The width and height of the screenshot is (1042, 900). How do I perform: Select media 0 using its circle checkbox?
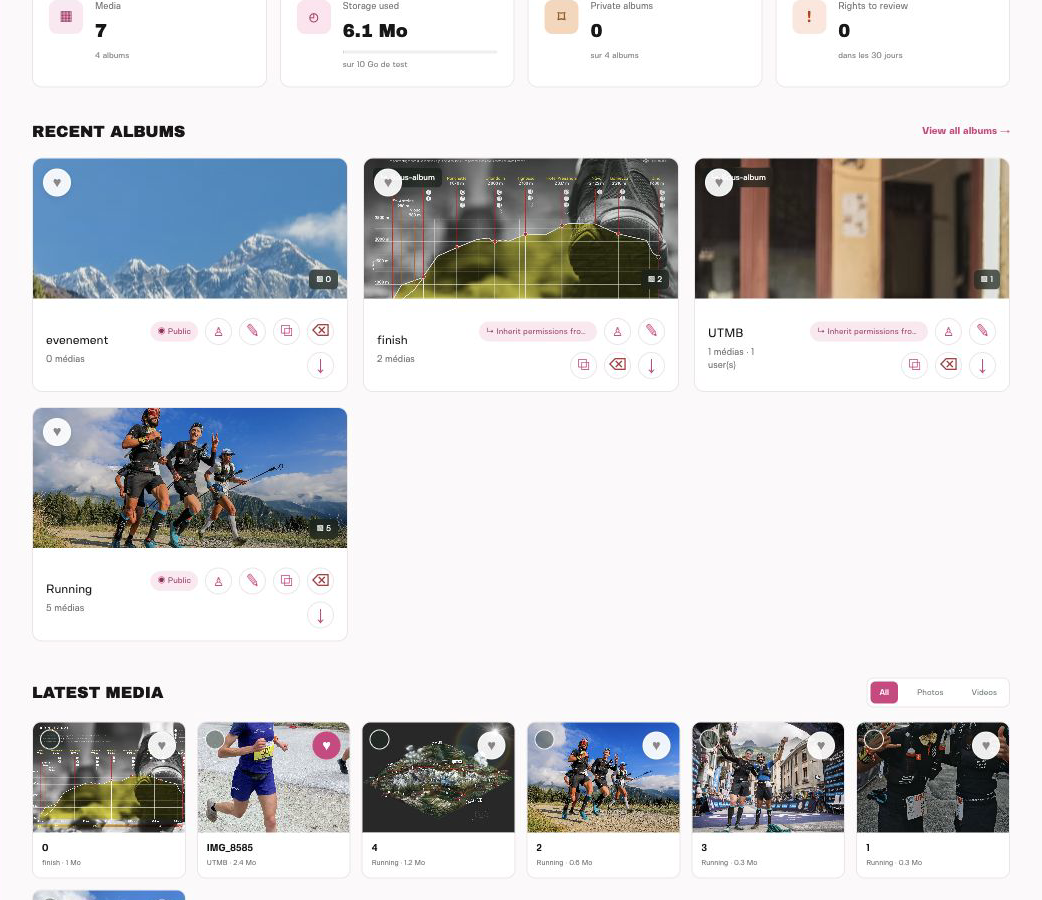pyautogui.click(x=50, y=739)
